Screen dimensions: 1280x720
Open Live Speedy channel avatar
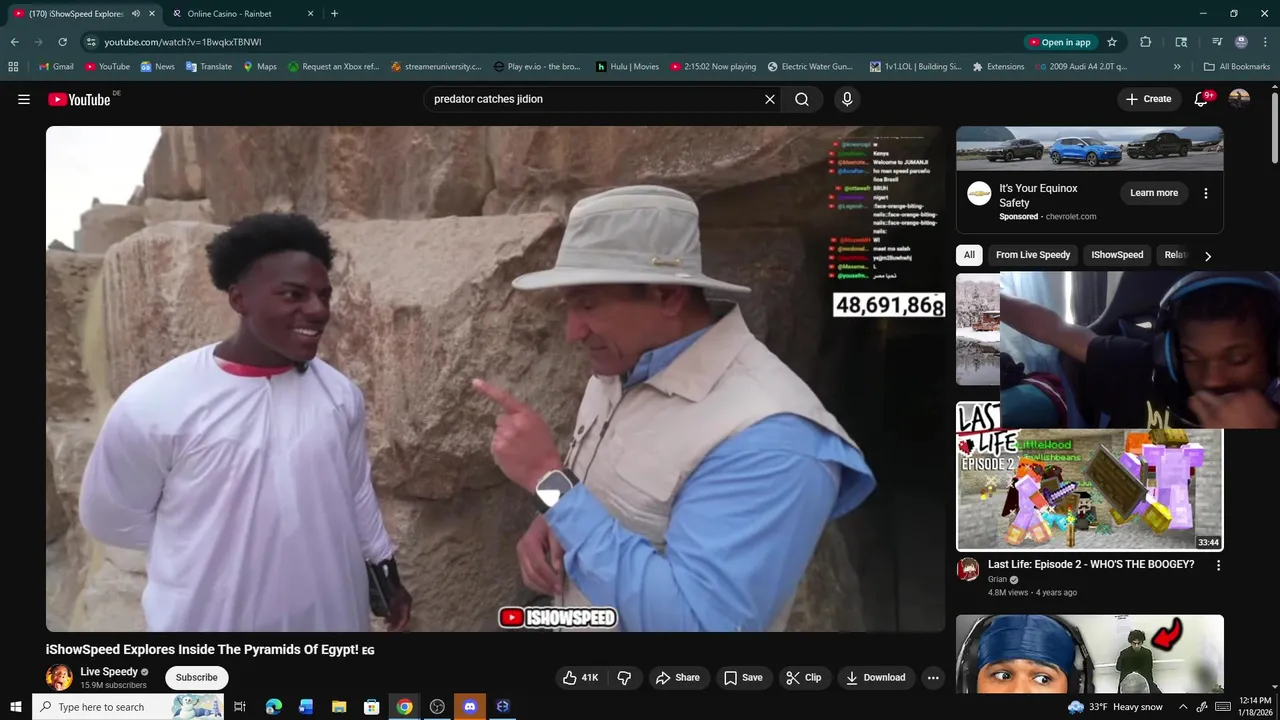tap(59, 677)
